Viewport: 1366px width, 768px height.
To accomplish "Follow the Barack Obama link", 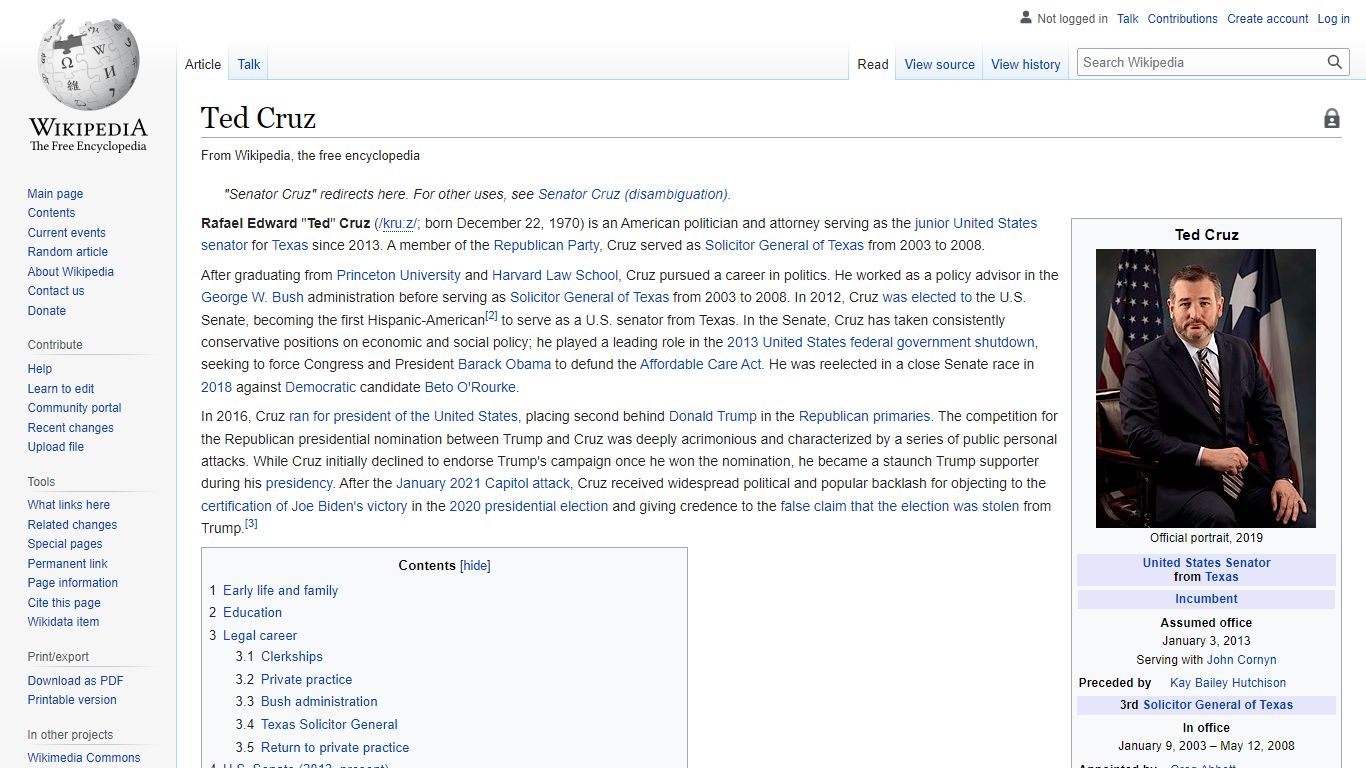I will click(504, 364).
